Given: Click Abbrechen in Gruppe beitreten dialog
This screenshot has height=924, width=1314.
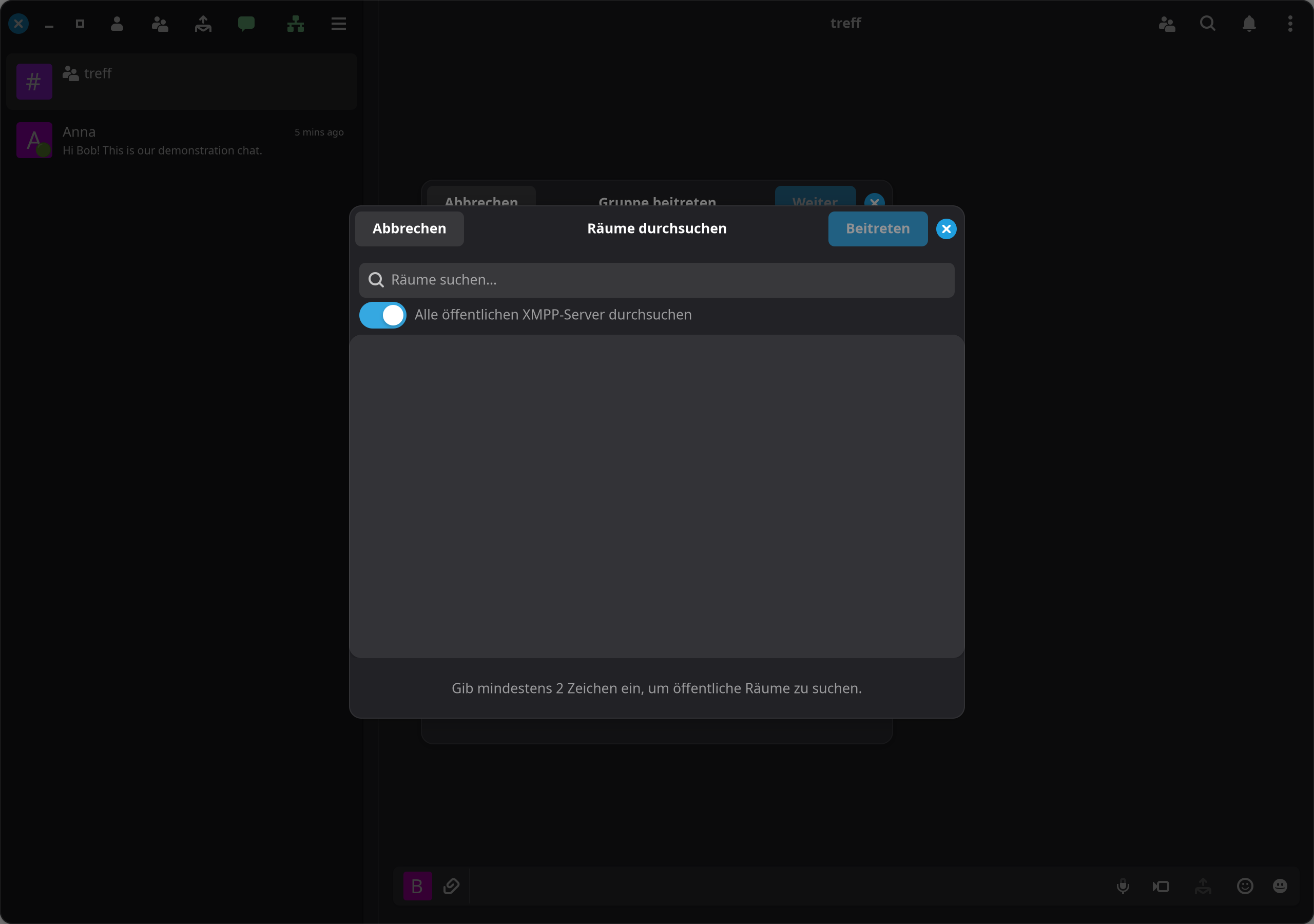Looking at the screenshot, I should [x=481, y=197].
